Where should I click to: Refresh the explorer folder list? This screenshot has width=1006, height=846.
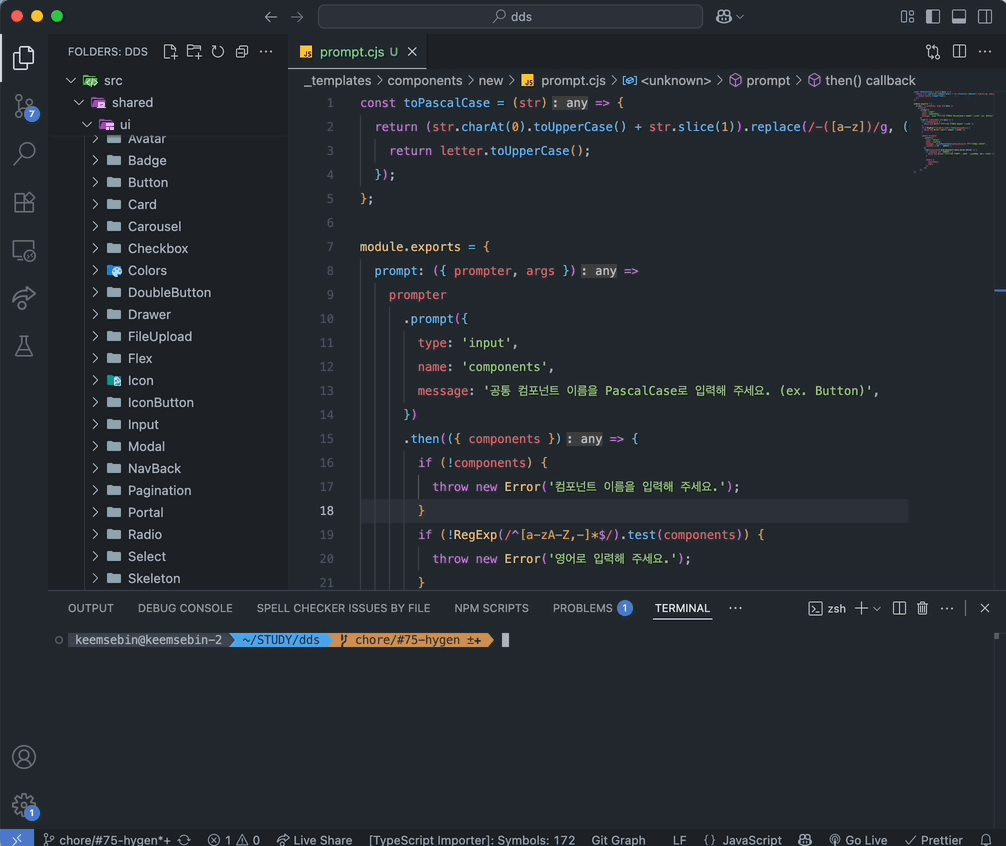pyautogui.click(x=218, y=52)
